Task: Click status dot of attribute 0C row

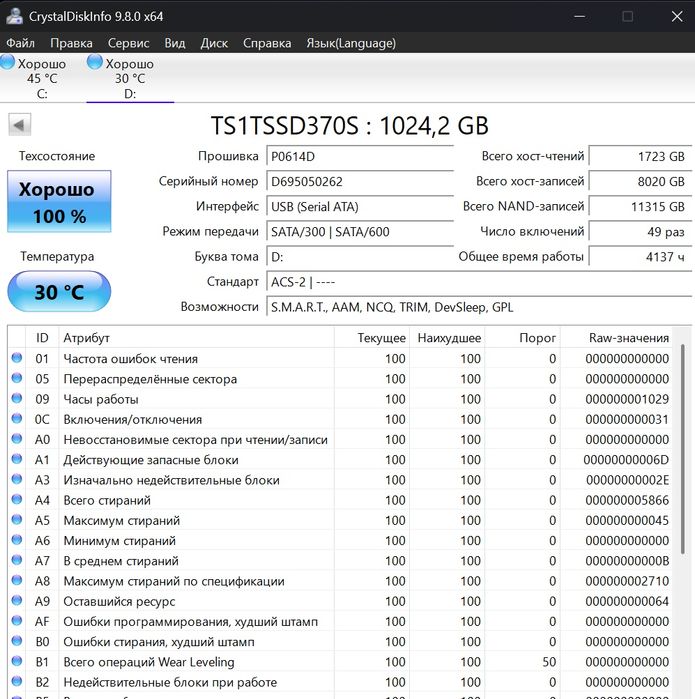Action: point(17,418)
